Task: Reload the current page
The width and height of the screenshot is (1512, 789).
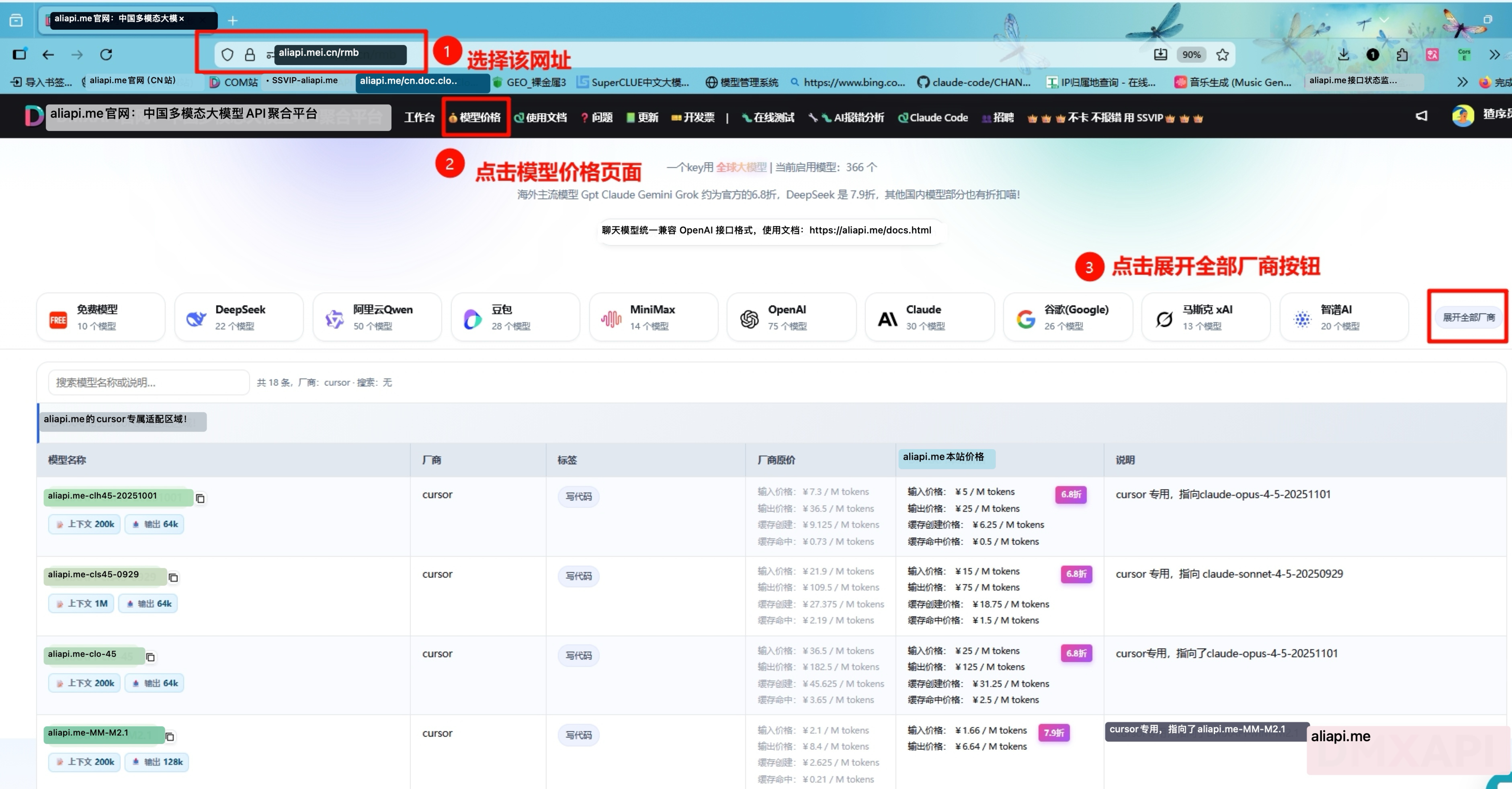Action: coord(106,55)
